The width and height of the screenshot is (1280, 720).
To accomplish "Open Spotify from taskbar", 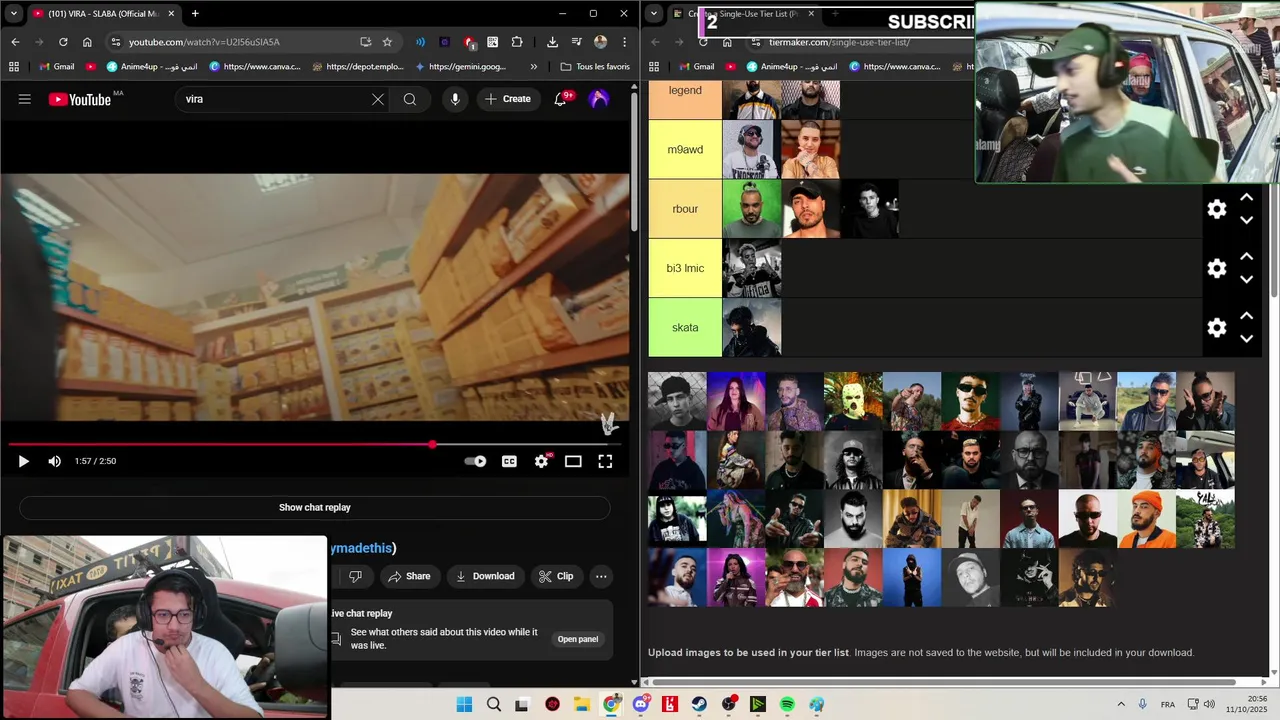I will point(787,704).
